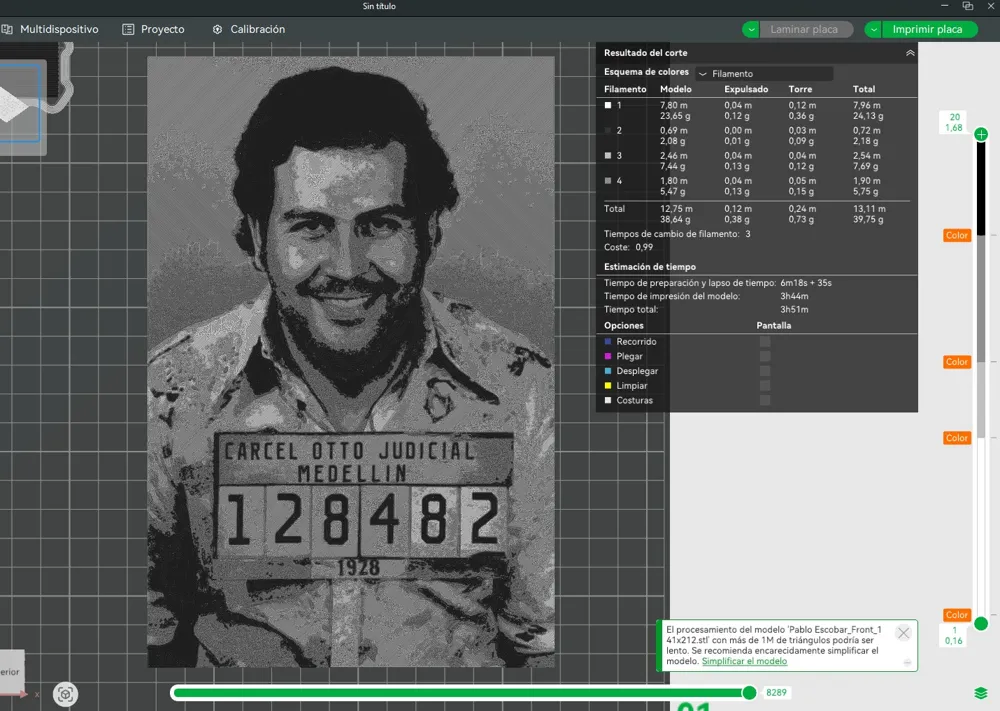Toggle the Desplegar display checkbox
This screenshot has width=1000, height=711.
point(765,371)
